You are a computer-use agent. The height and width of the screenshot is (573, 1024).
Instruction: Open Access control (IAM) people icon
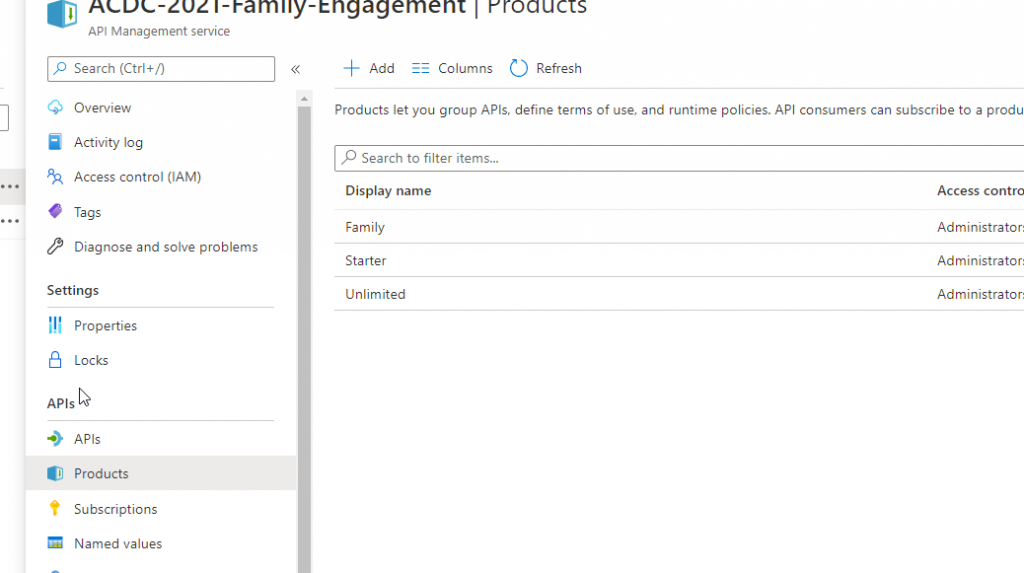coord(56,177)
